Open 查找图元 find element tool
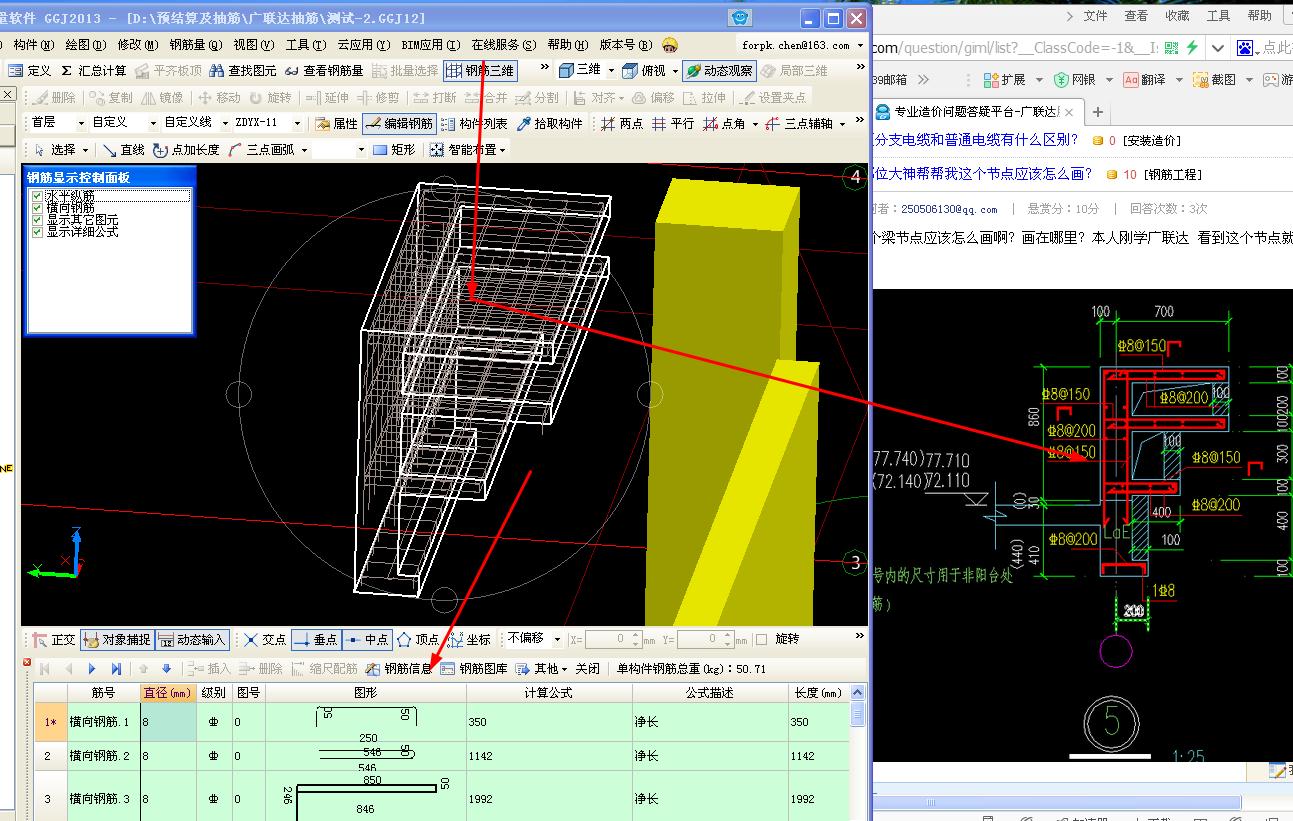 (243, 71)
